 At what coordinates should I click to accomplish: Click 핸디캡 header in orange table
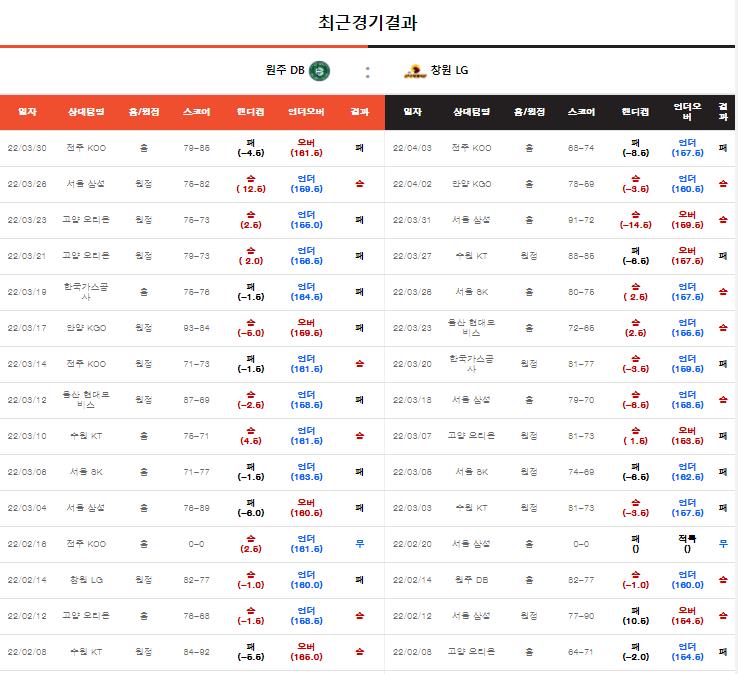click(x=250, y=112)
